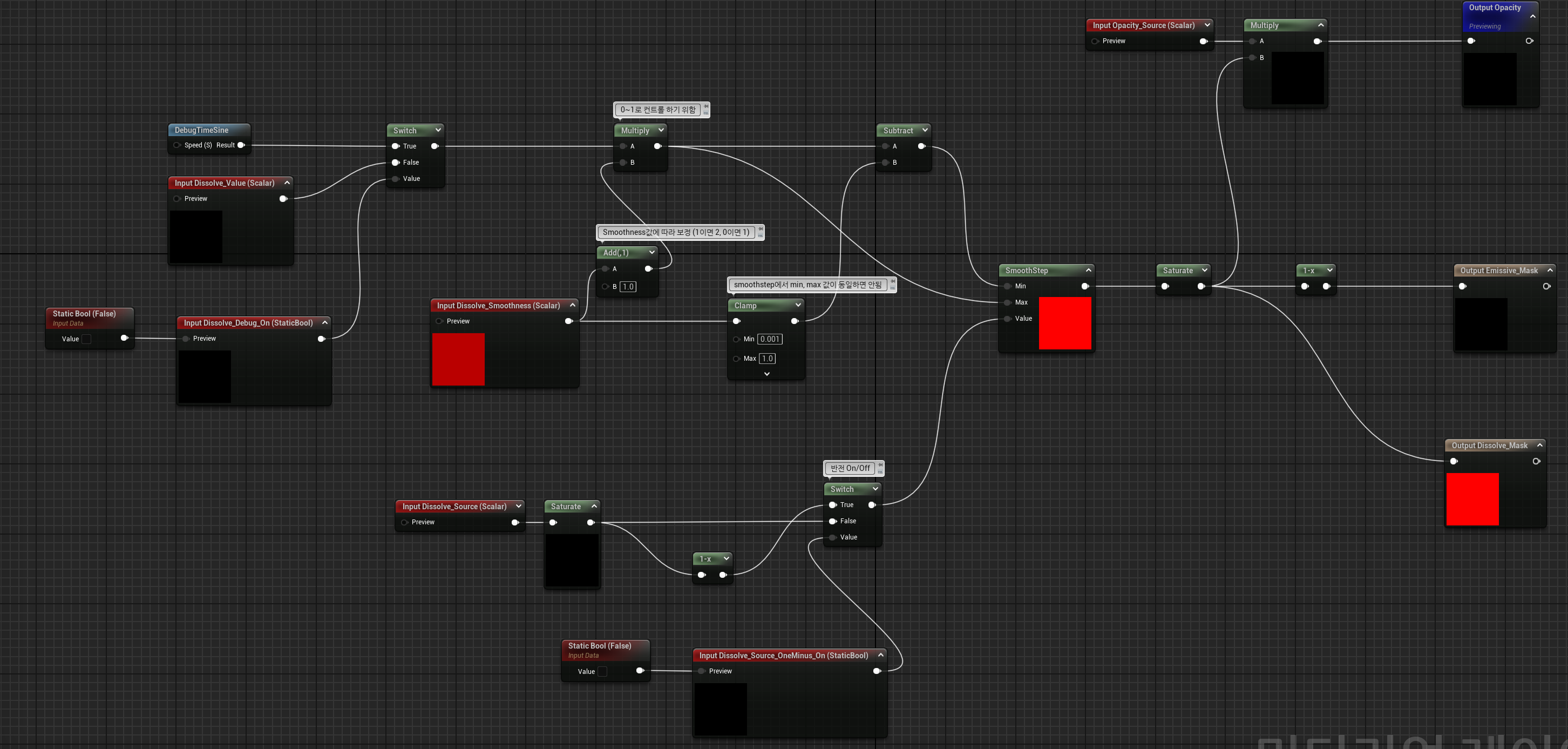Toggle the bottom Static Bool Value checkbox
The height and width of the screenshot is (749, 1568).
pyautogui.click(x=602, y=672)
